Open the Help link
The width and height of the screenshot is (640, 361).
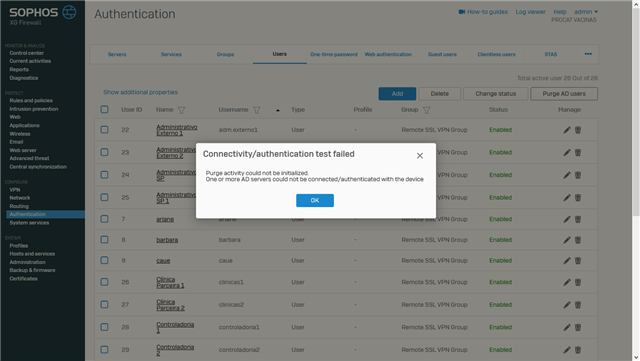point(560,12)
